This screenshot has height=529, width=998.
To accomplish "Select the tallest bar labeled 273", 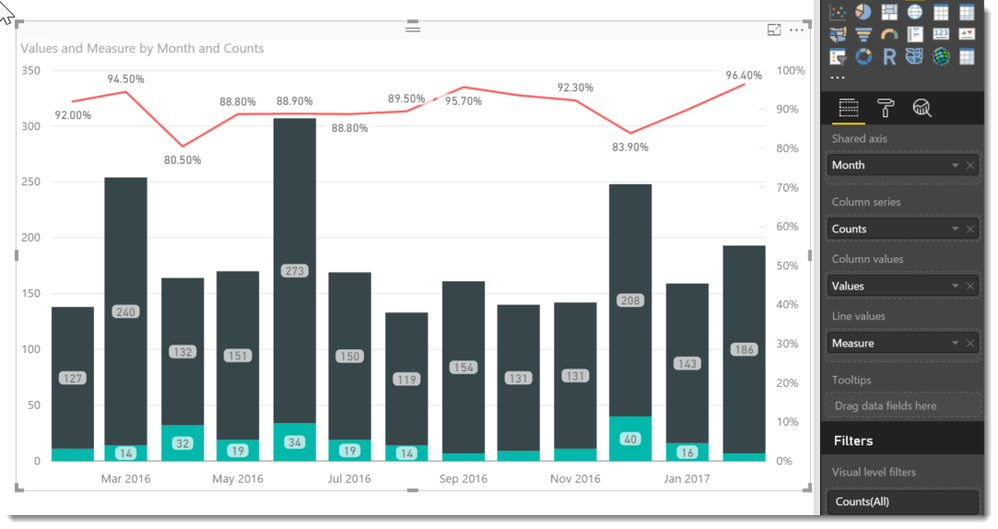I will coord(295,271).
